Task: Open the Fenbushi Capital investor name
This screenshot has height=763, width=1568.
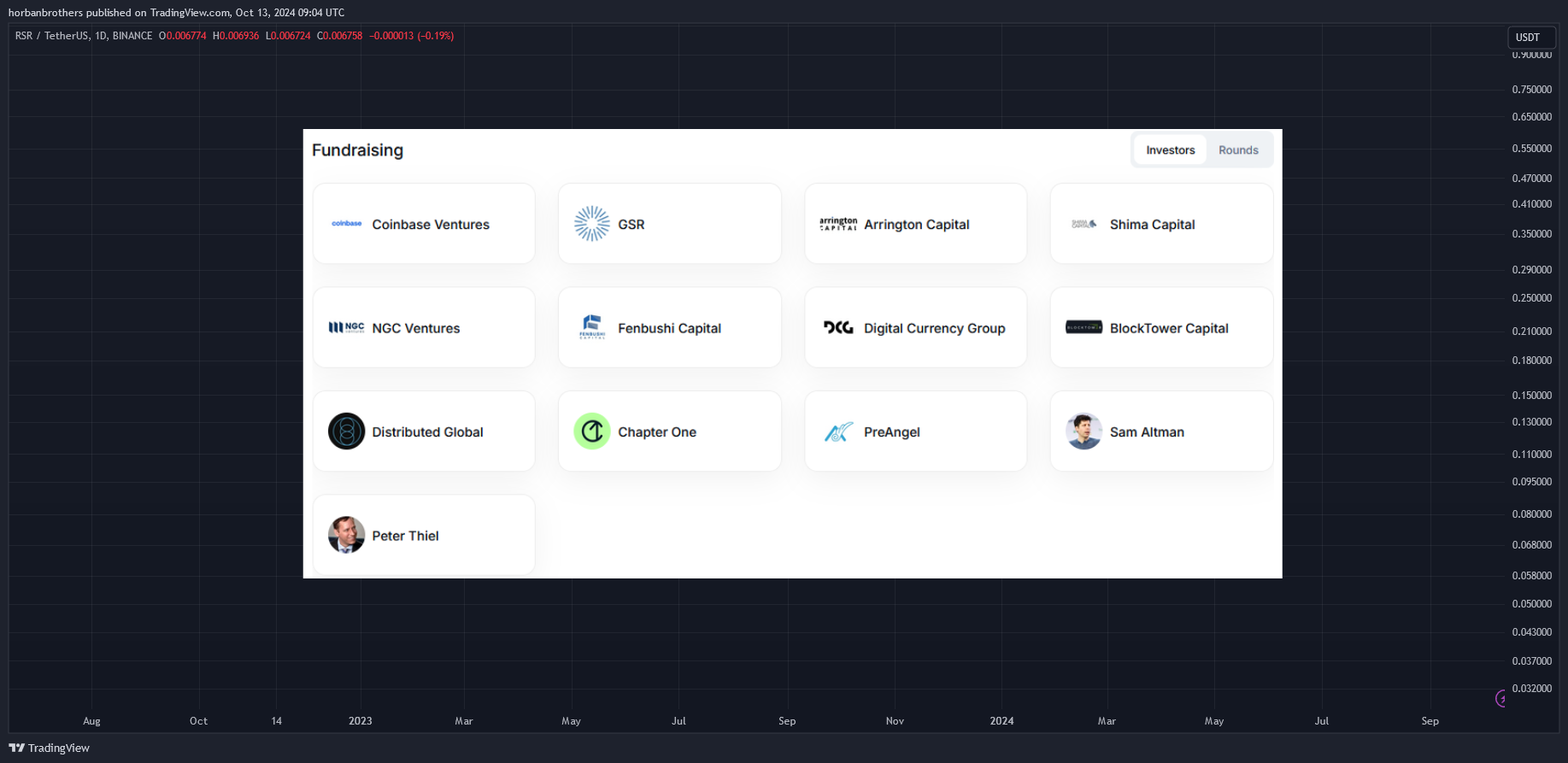Action: coord(669,327)
